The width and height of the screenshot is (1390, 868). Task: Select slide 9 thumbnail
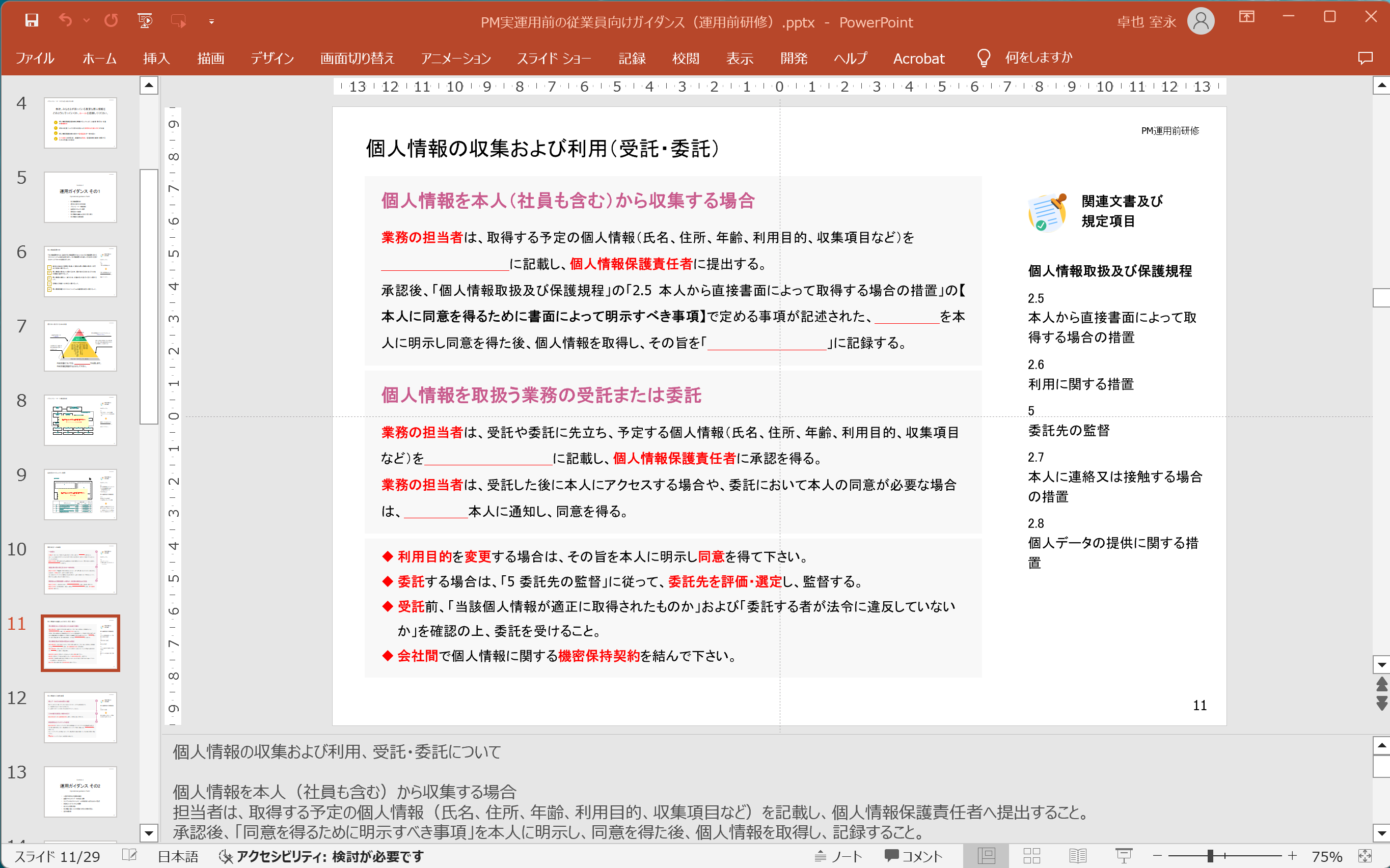coord(80,494)
